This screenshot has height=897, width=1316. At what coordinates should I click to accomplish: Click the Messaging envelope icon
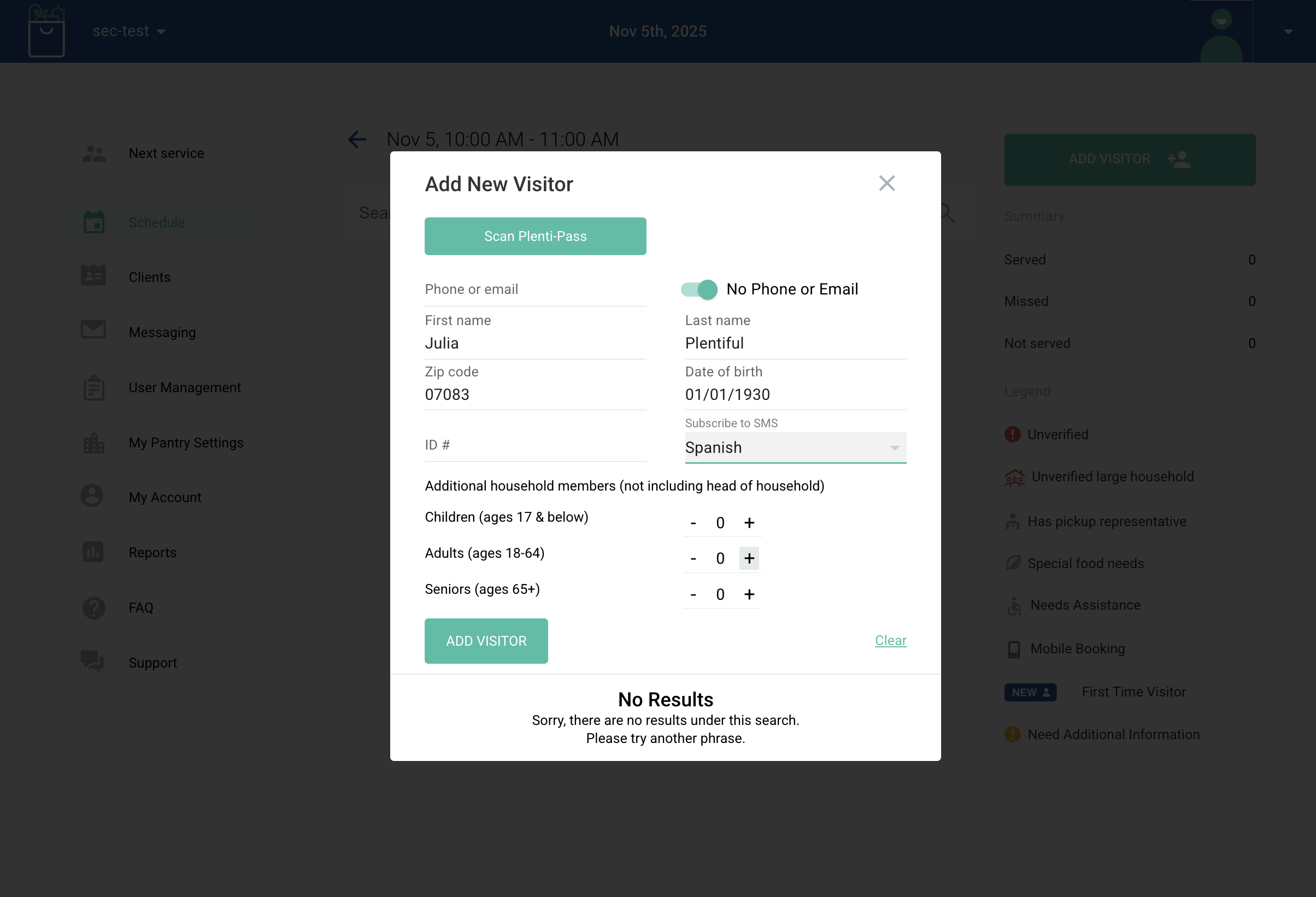[93, 329]
